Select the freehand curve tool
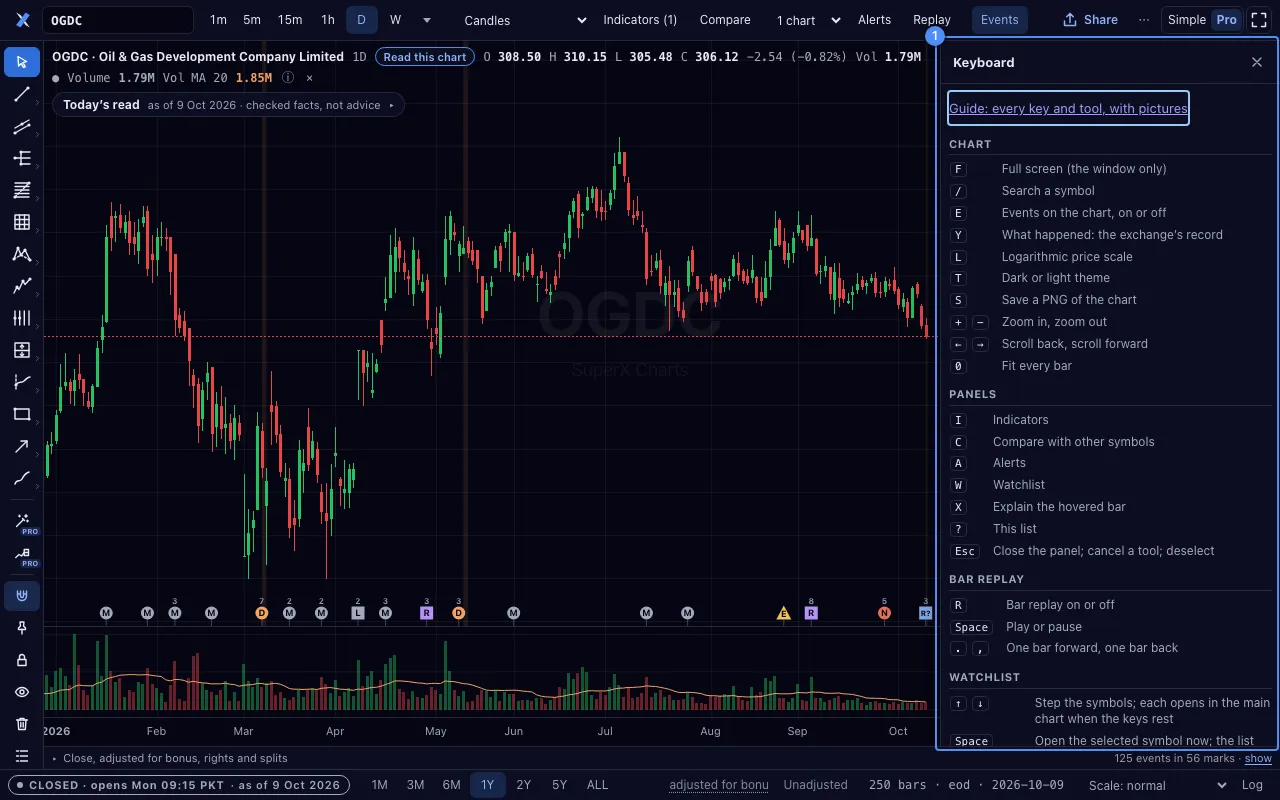 tap(22, 478)
